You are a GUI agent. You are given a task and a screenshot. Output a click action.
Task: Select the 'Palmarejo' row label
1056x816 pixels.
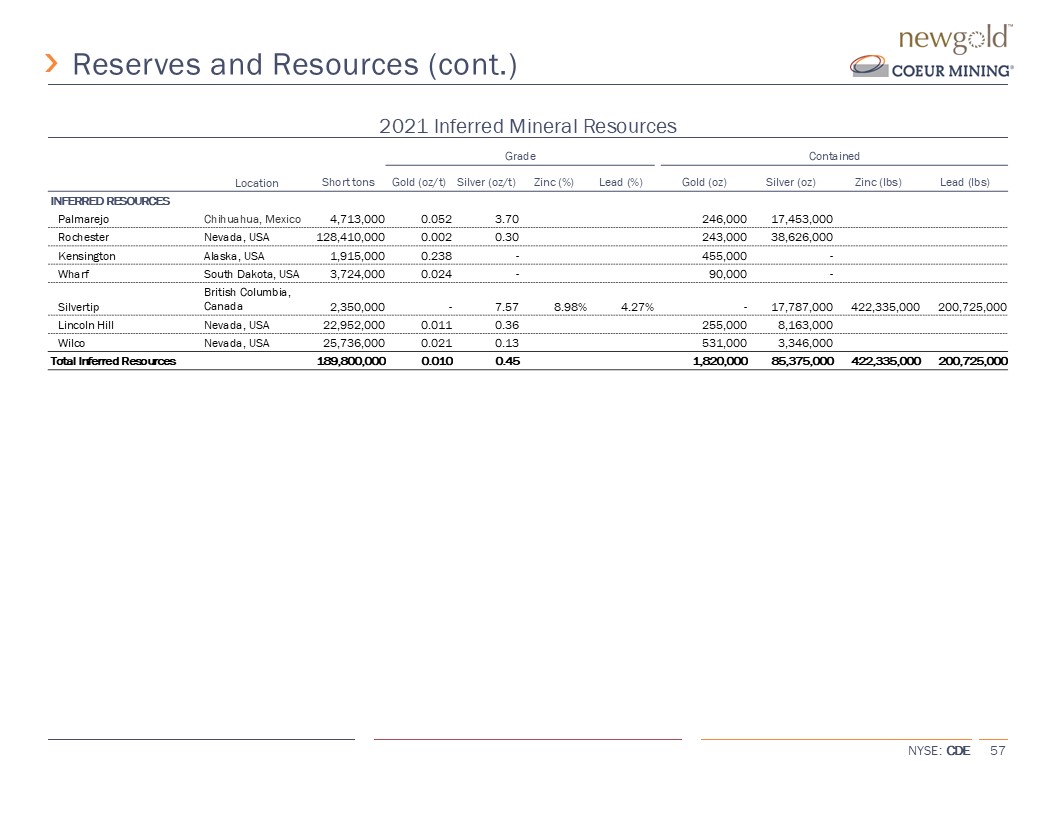(x=84, y=219)
